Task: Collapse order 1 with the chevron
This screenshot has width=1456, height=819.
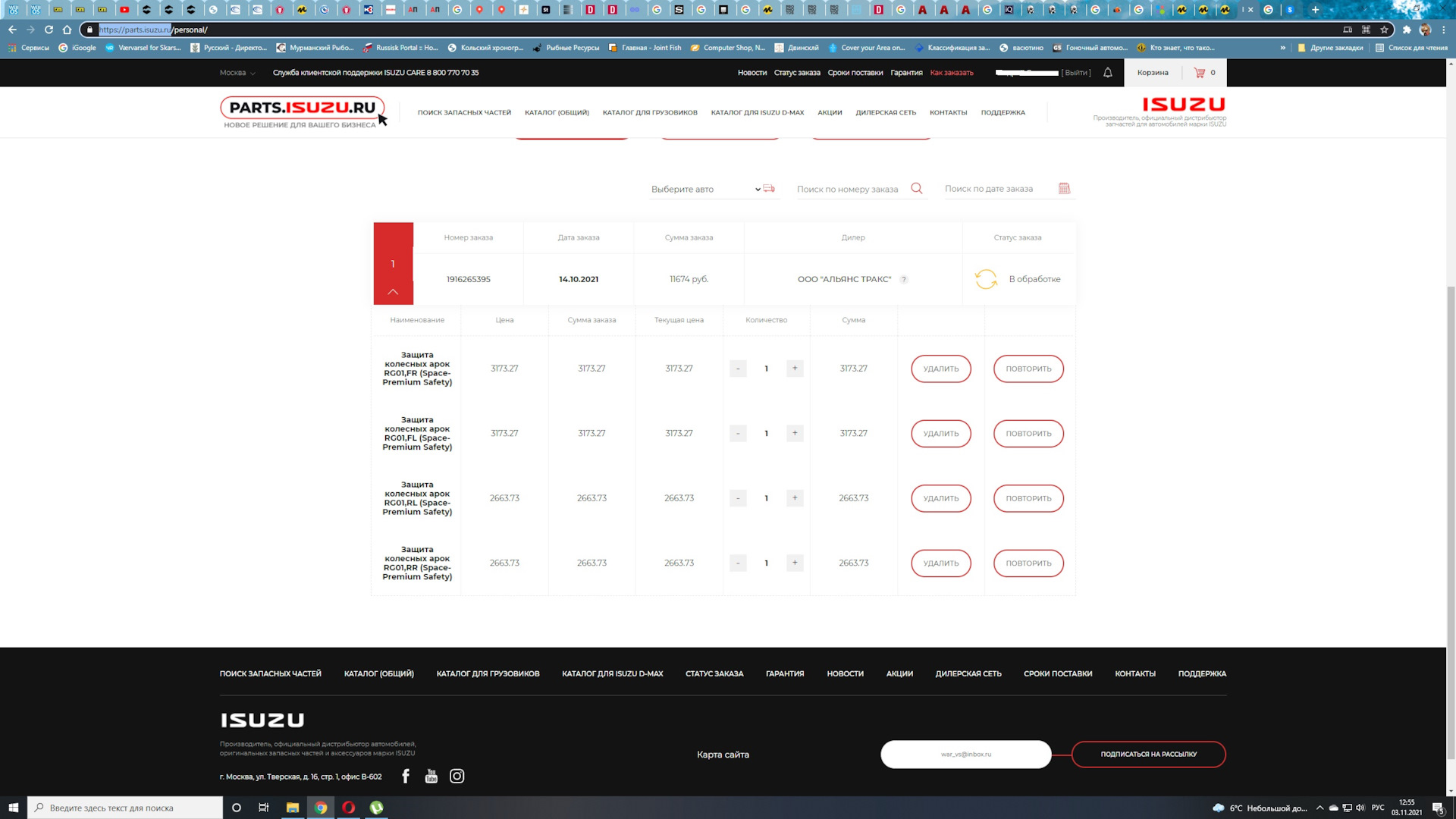Action: tap(393, 292)
